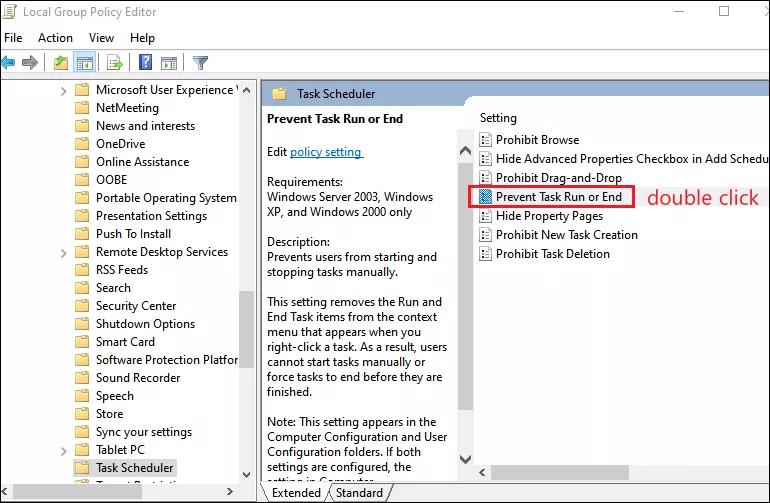770x503 pixels.
Task: Click the Prohibit Drag-and-Drop policy icon
Action: point(485,178)
